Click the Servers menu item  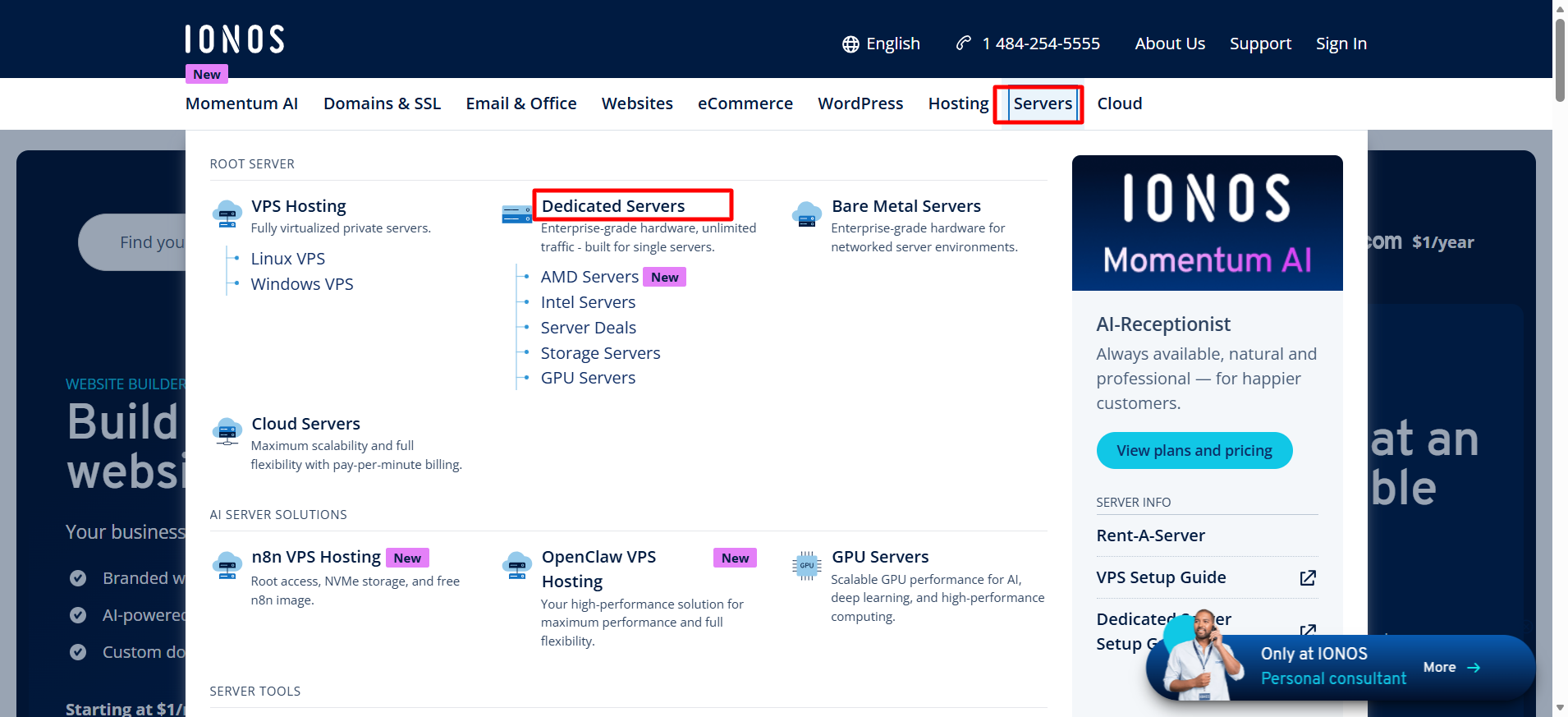tap(1043, 103)
